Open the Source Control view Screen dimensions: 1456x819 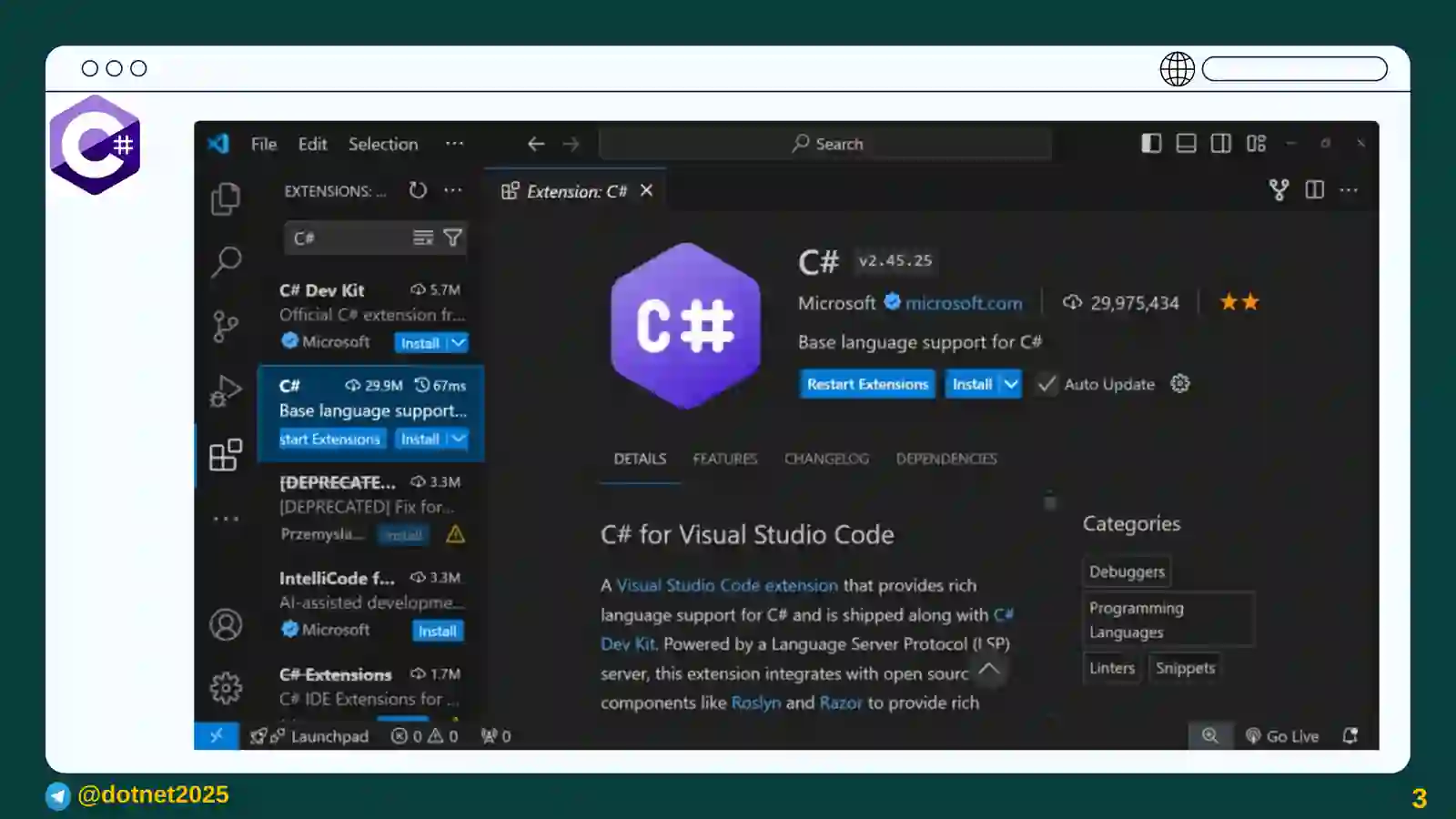(226, 326)
